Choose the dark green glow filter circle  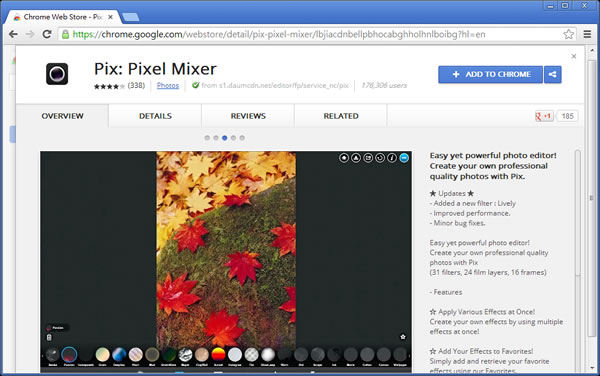[x=168, y=355]
